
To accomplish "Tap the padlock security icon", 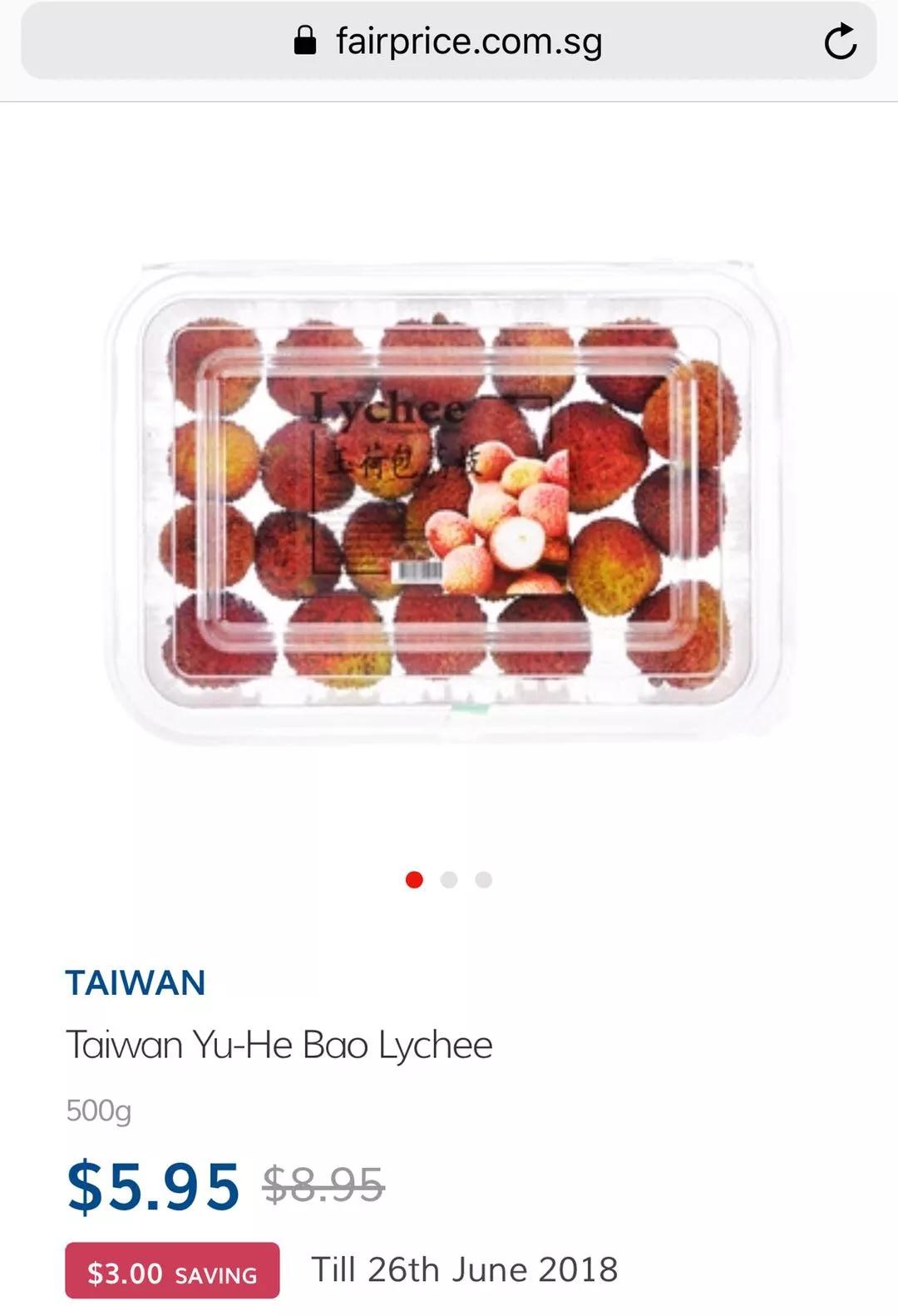I will pyautogui.click(x=305, y=40).
